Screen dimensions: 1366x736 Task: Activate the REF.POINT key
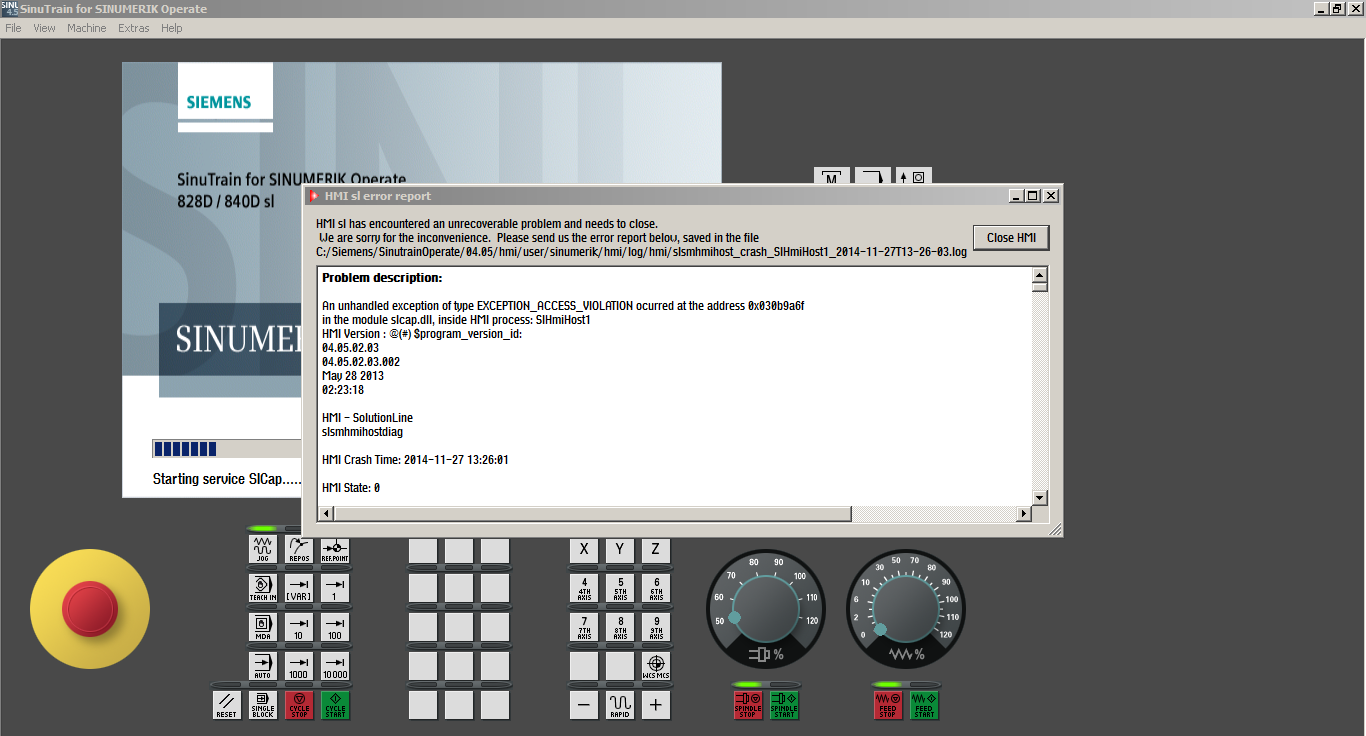pos(335,550)
